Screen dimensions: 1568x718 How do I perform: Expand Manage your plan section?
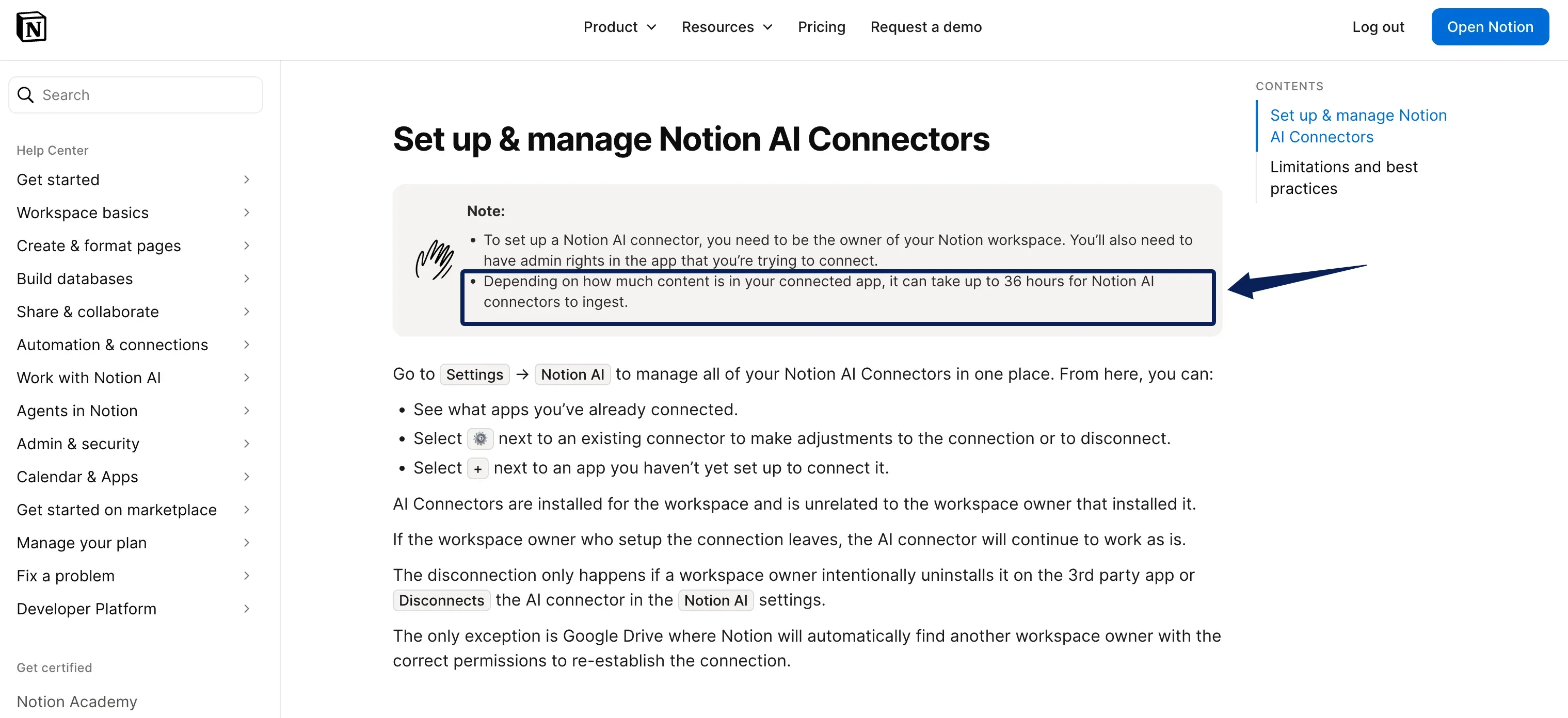click(x=134, y=543)
